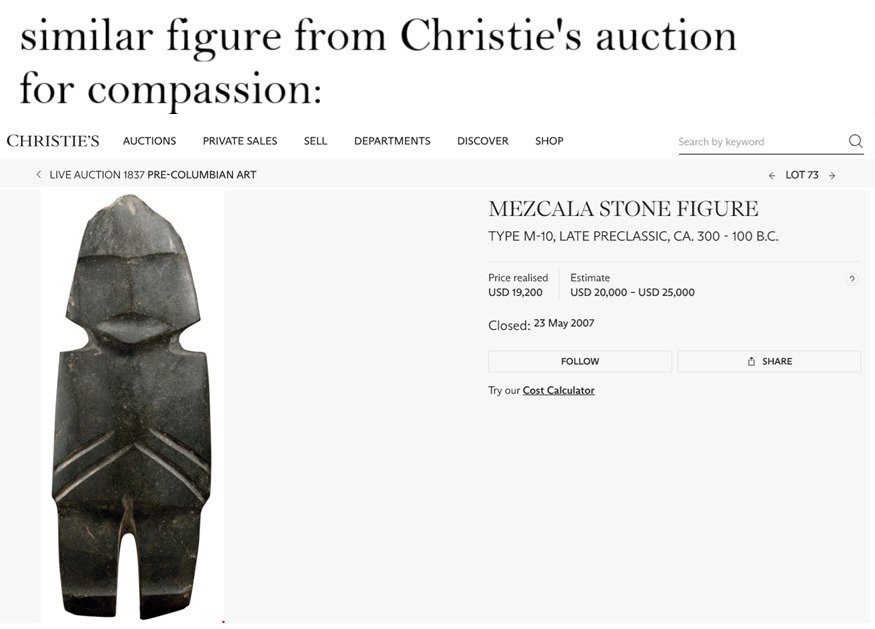
Task: Click the LOT 73 label
Action: click(802, 175)
